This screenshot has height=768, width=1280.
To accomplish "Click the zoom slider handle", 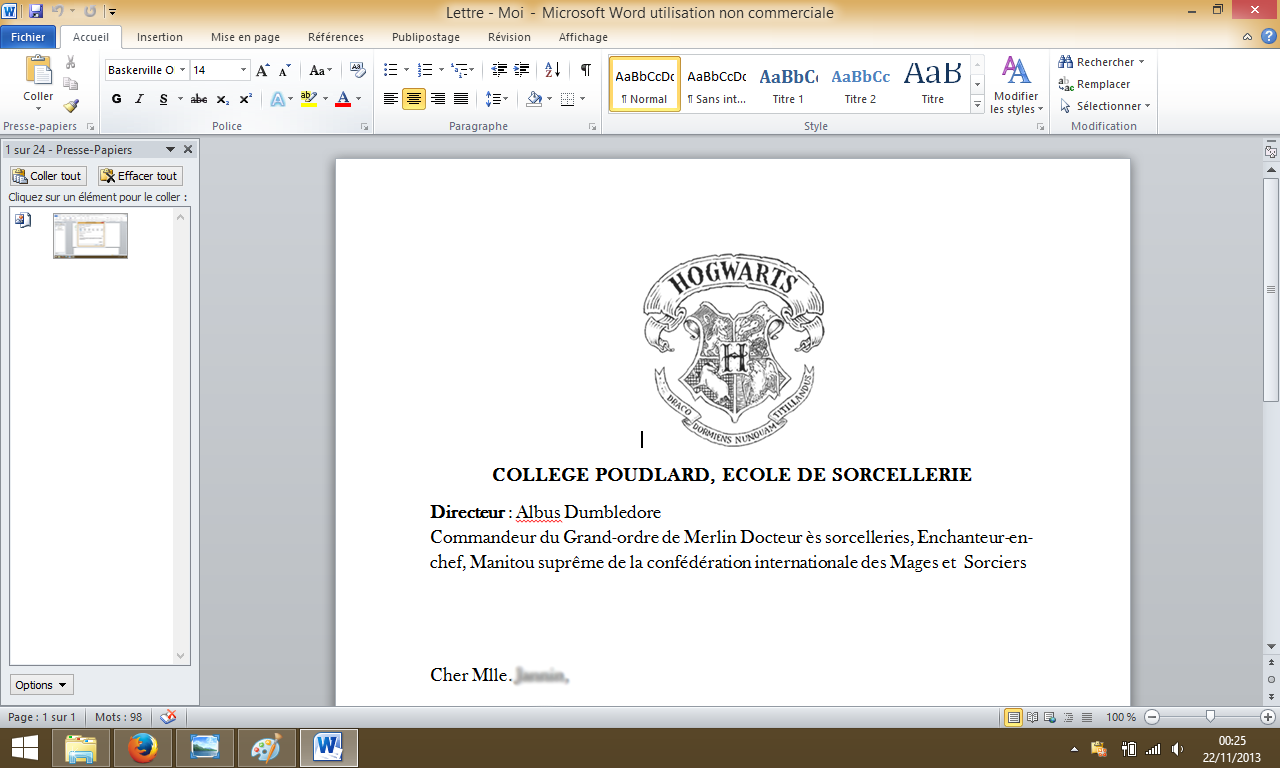I will coord(1210,716).
